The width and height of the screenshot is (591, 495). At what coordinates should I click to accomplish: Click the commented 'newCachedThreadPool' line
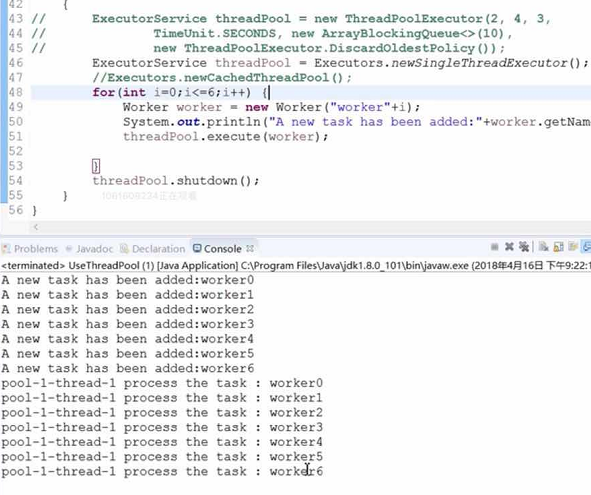point(222,78)
